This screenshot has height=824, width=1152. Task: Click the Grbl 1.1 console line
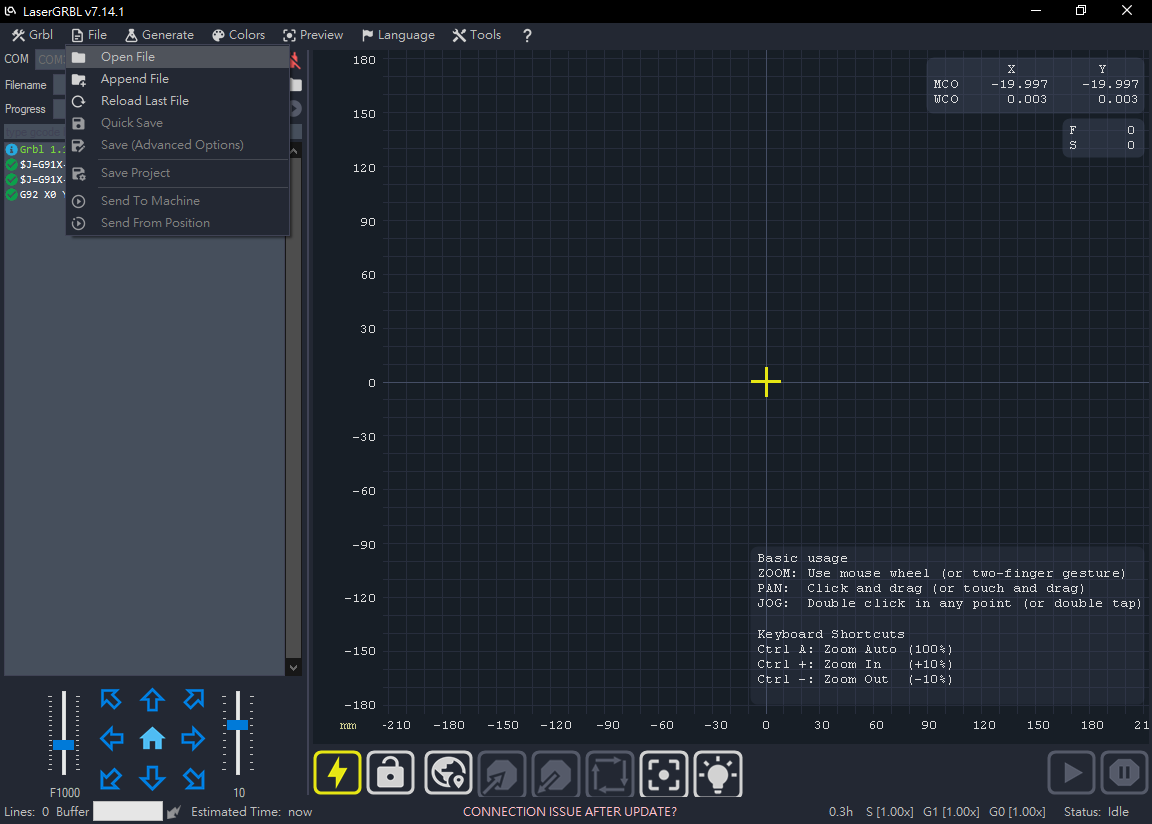pyautogui.click(x=35, y=149)
